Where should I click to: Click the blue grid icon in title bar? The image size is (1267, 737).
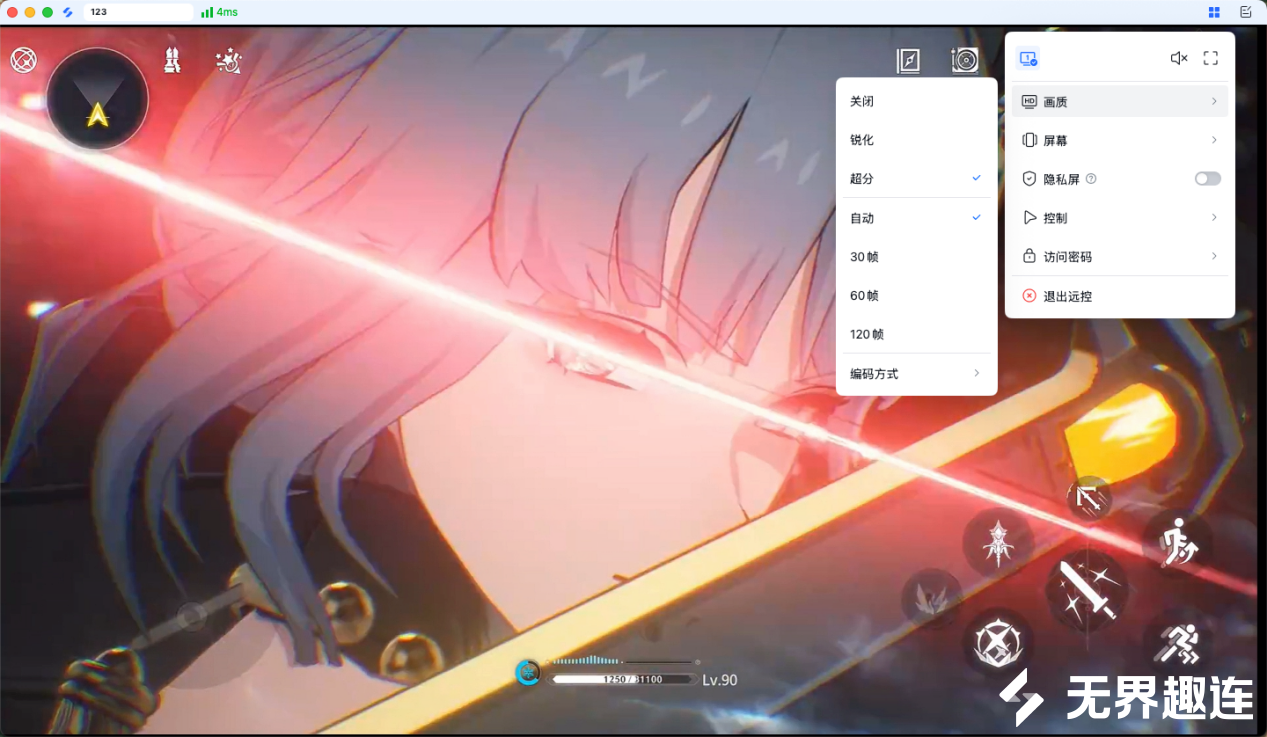click(1214, 12)
